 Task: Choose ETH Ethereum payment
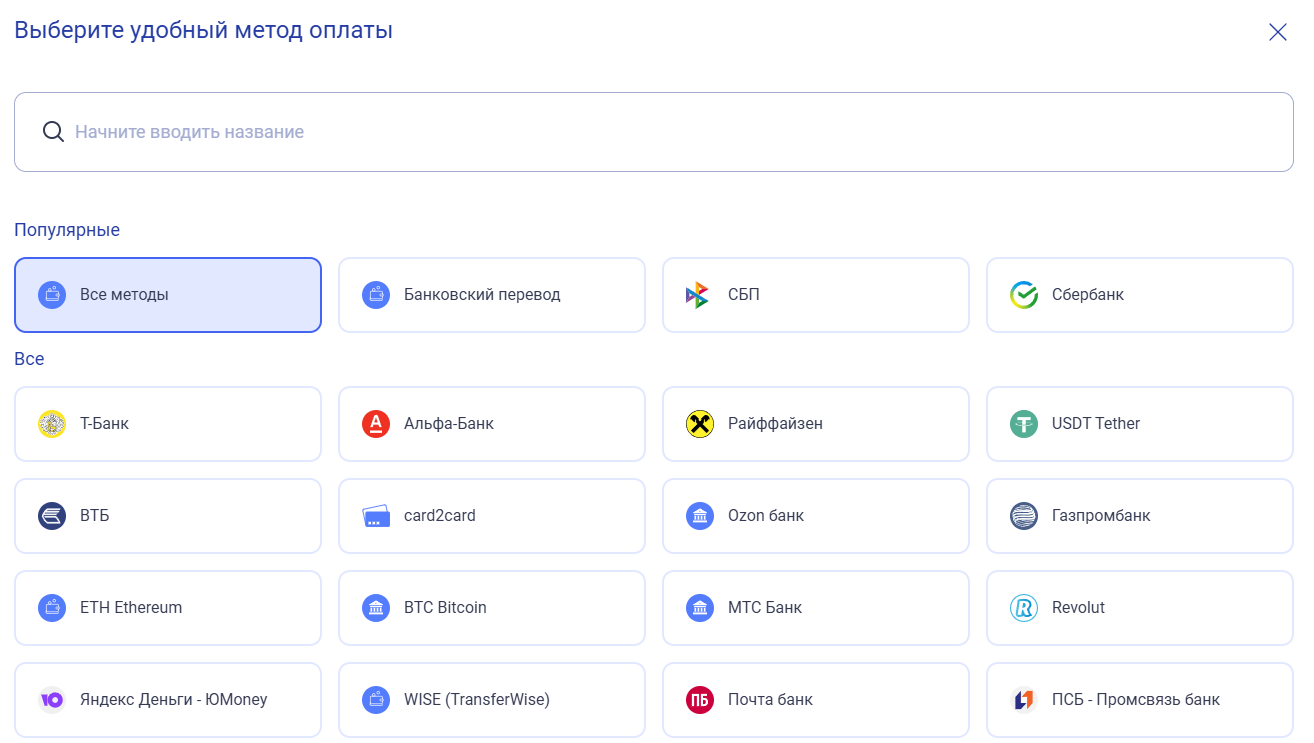pos(168,608)
